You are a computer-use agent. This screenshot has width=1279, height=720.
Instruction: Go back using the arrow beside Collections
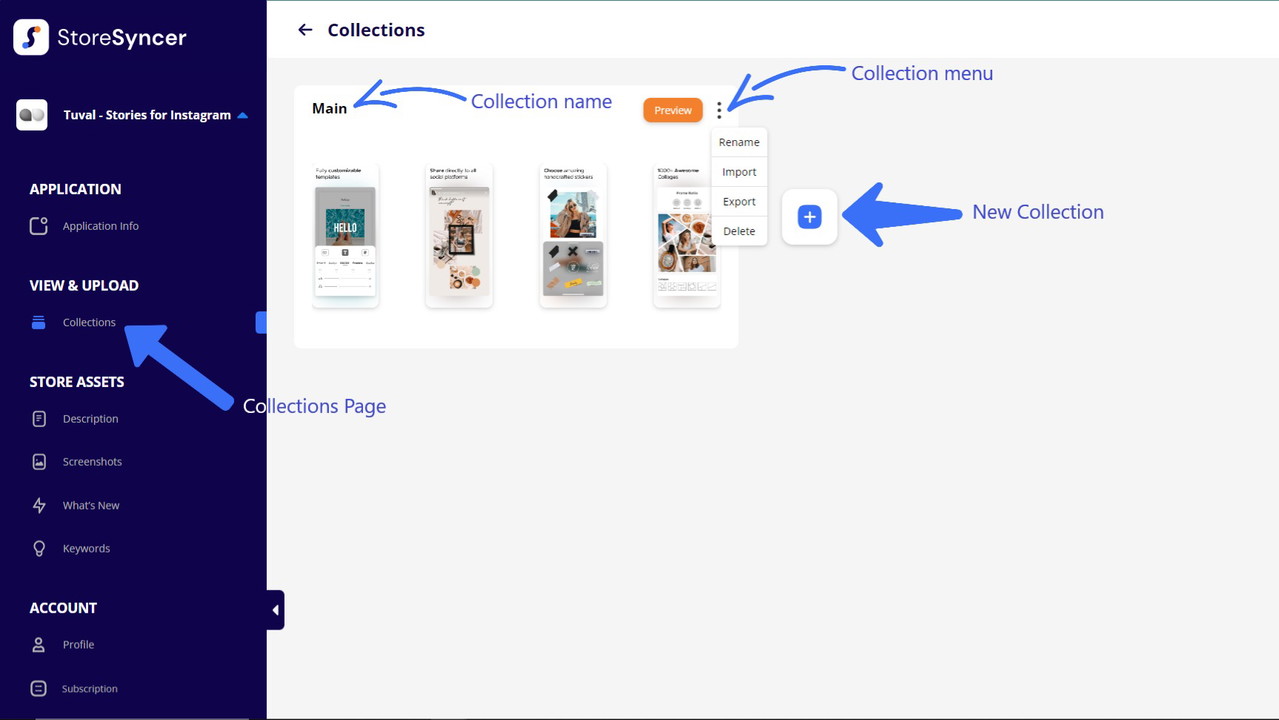coord(305,30)
